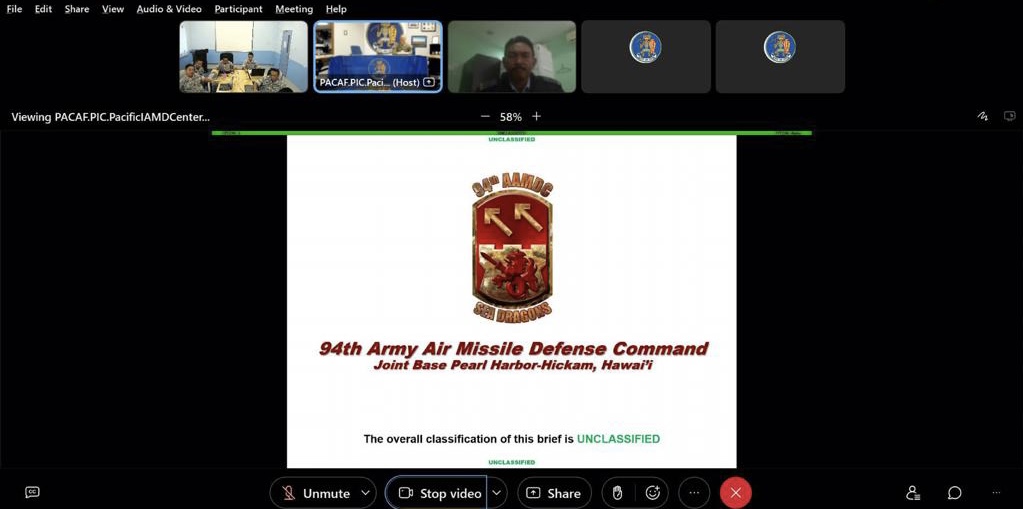Open the Help menu

[x=336, y=9]
